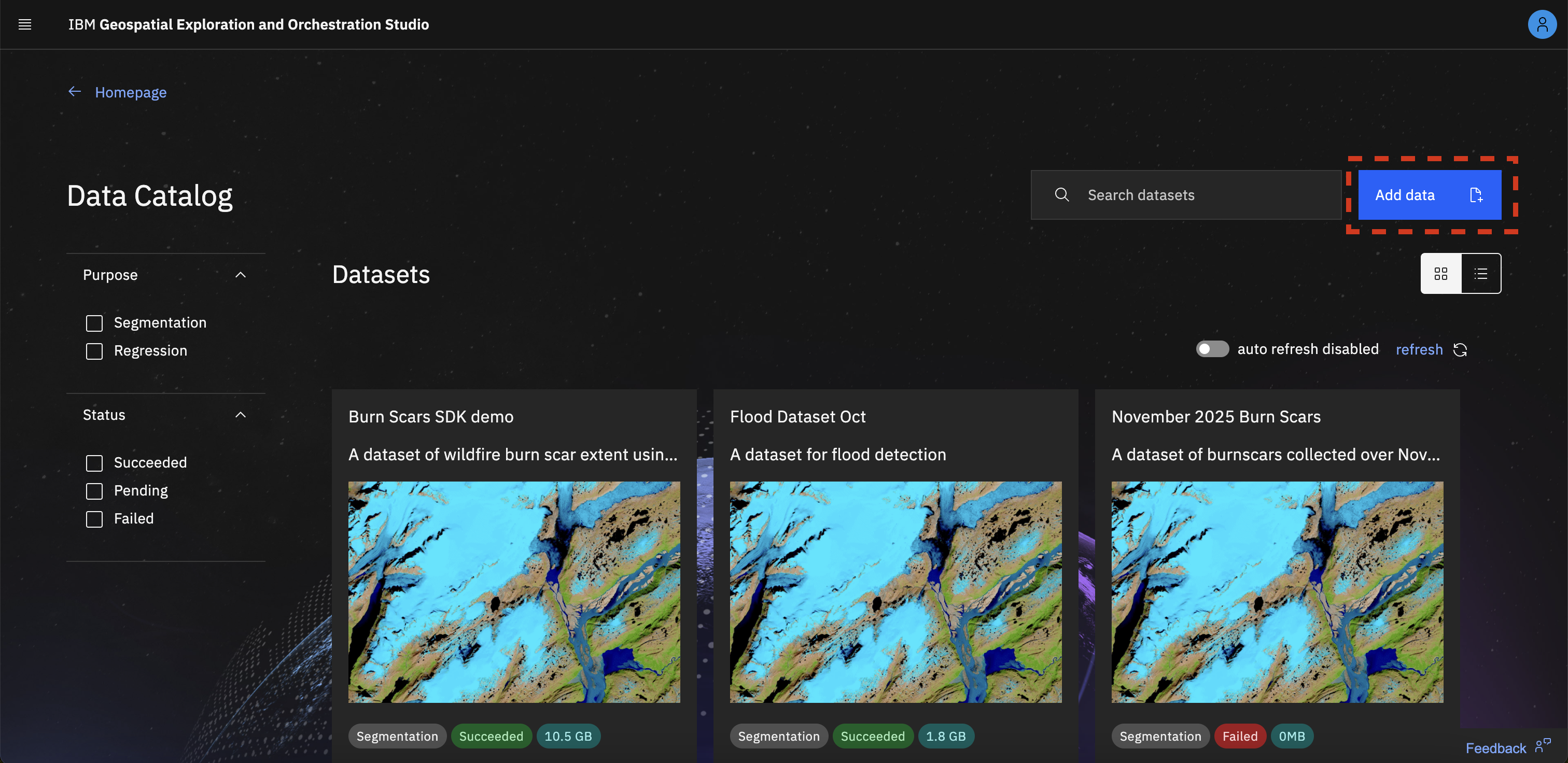Viewport: 1568px width, 763px height.
Task: Check the Failed status filter
Action: pos(94,519)
